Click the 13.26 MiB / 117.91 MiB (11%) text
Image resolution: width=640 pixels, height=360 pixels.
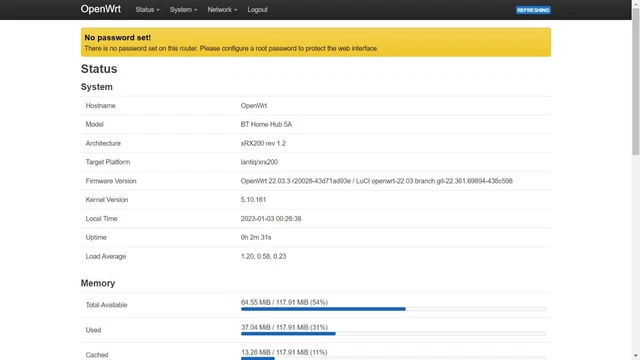[284, 352]
